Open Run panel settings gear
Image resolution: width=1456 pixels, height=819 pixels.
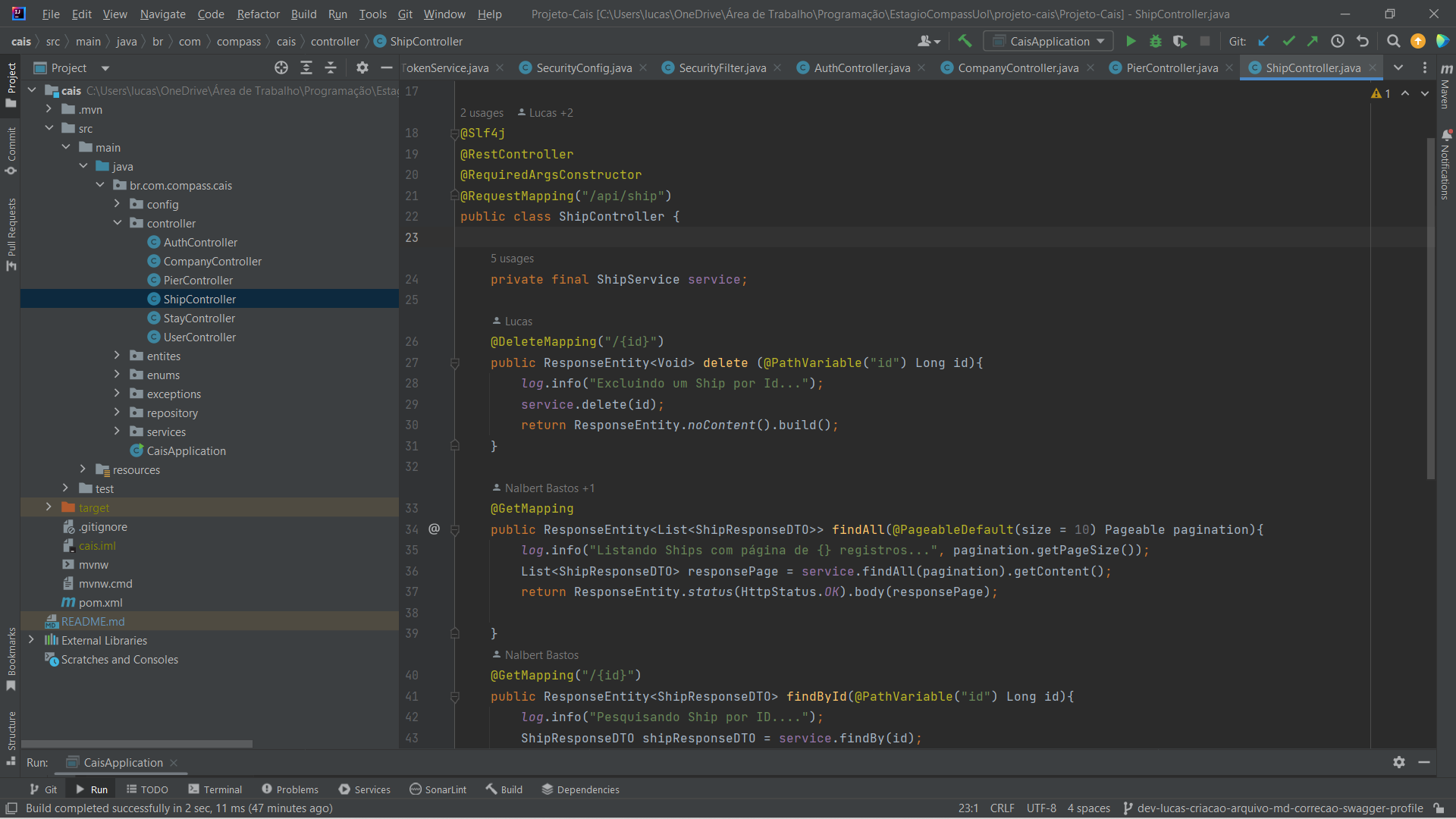point(1399,762)
